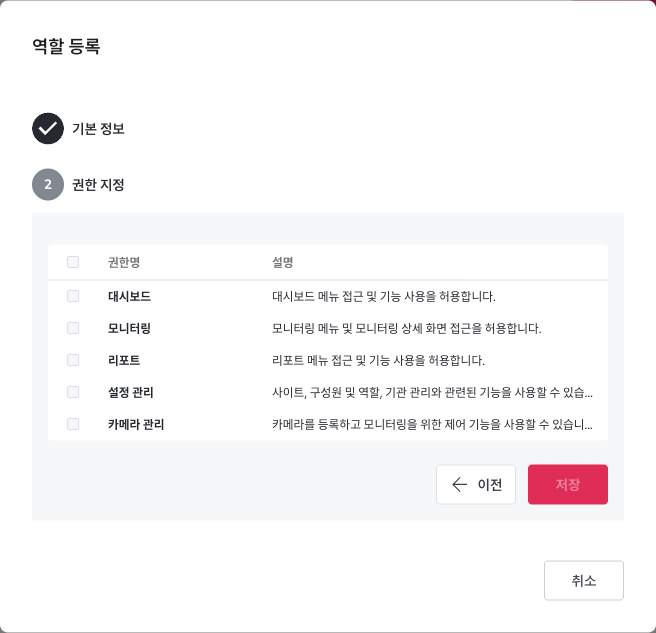Viewport: 656px width, 633px height.
Task: Click the left arrow icon in 이전 button
Action: pos(460,484)
